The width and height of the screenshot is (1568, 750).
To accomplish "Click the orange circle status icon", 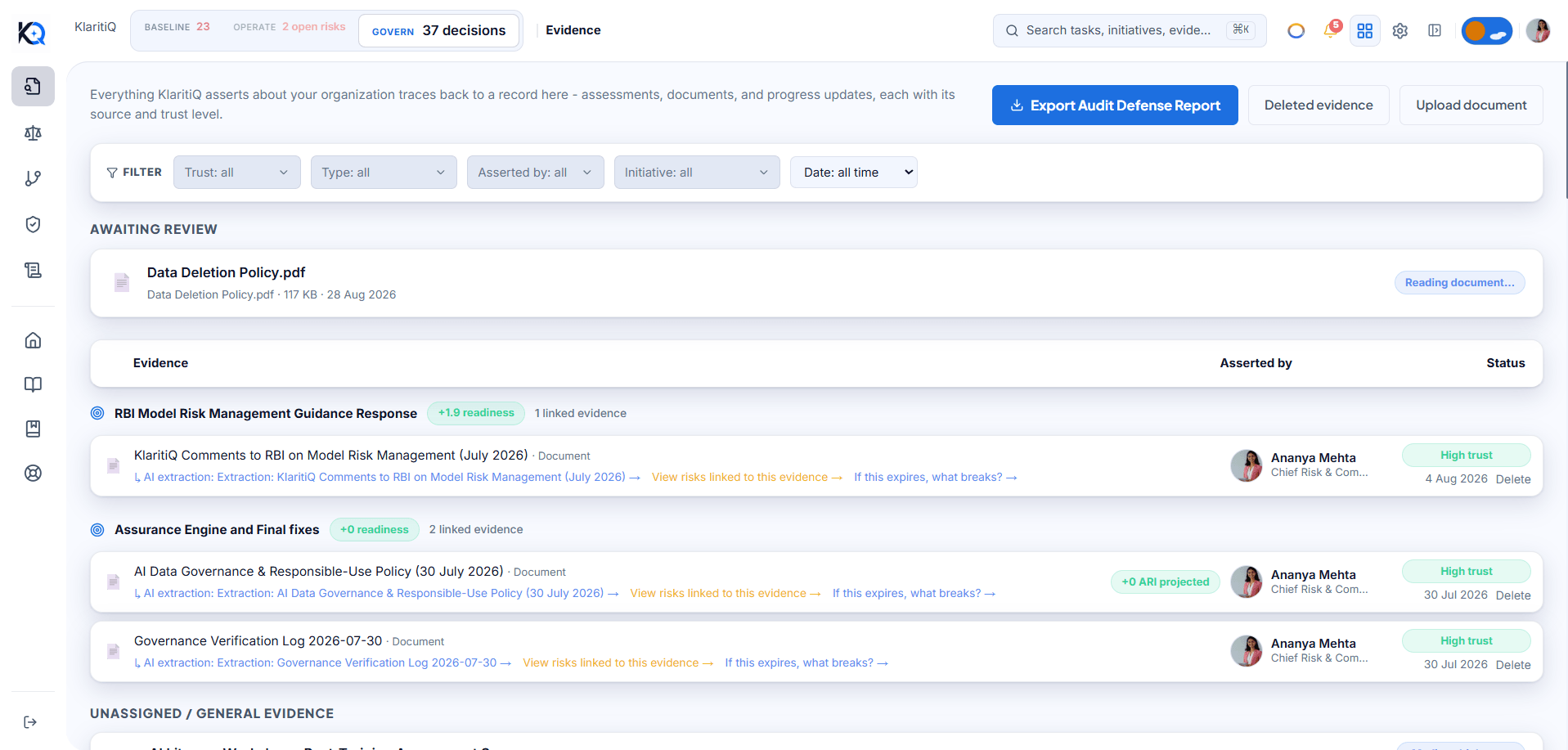I will click(1296, 30).
